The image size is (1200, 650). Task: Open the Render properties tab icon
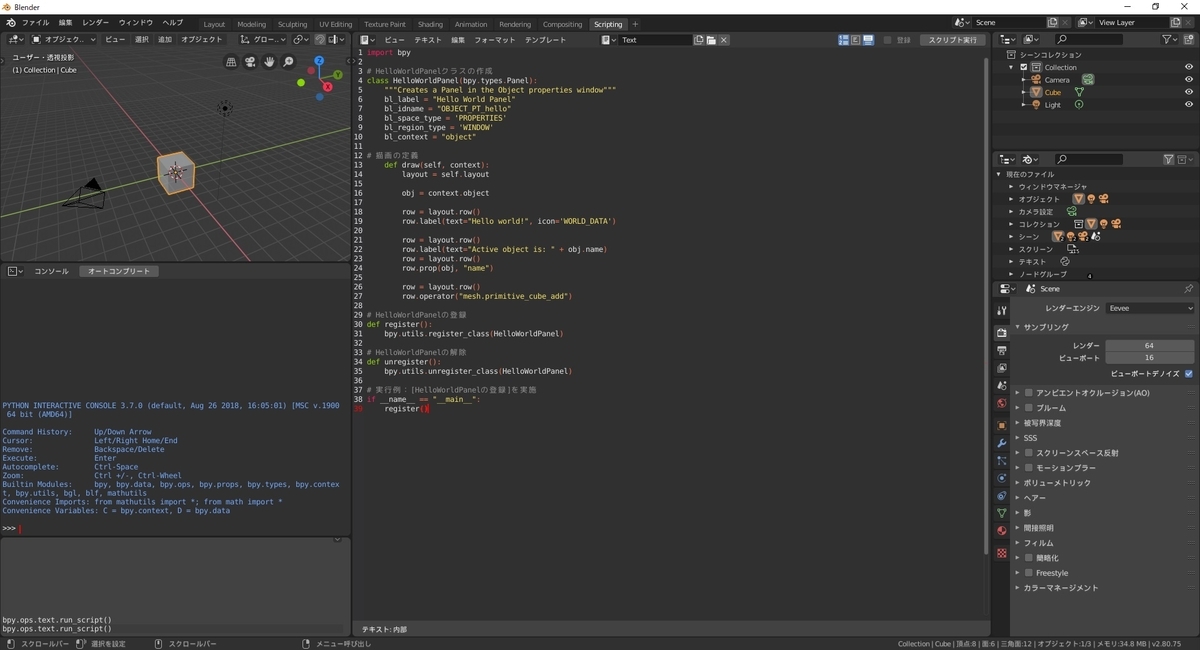click(1001, 333)
